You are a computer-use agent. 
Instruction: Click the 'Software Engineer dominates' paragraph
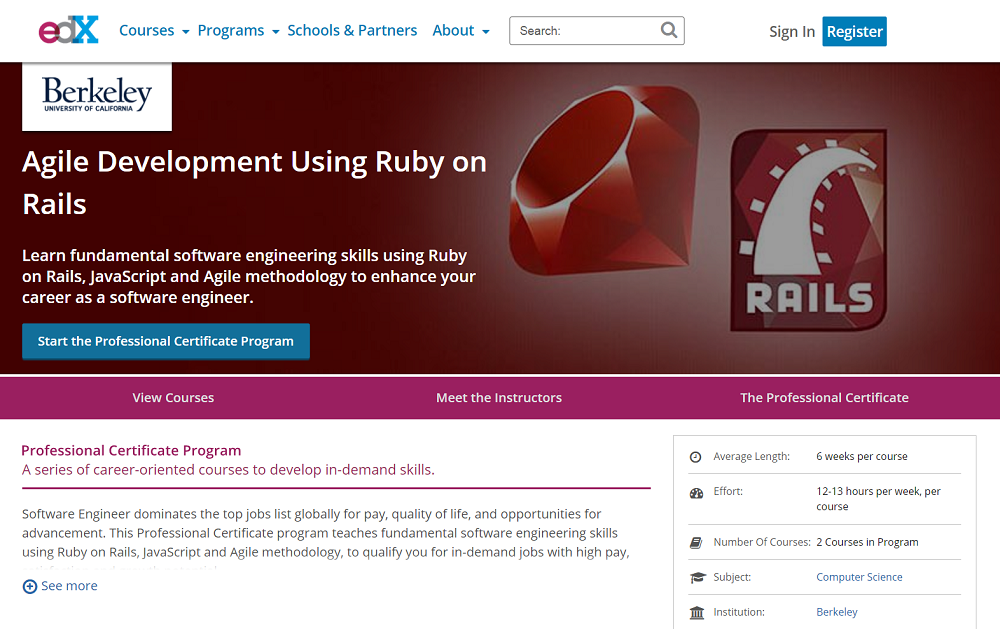325,533
